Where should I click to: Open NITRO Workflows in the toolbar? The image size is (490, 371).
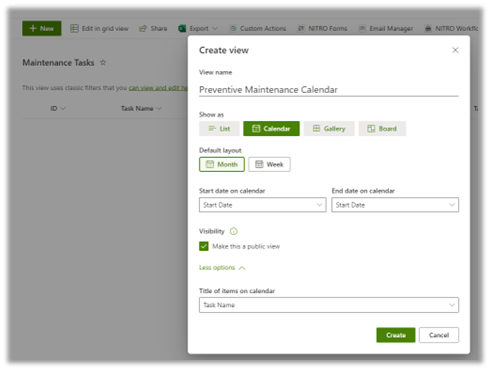(451, 29)
